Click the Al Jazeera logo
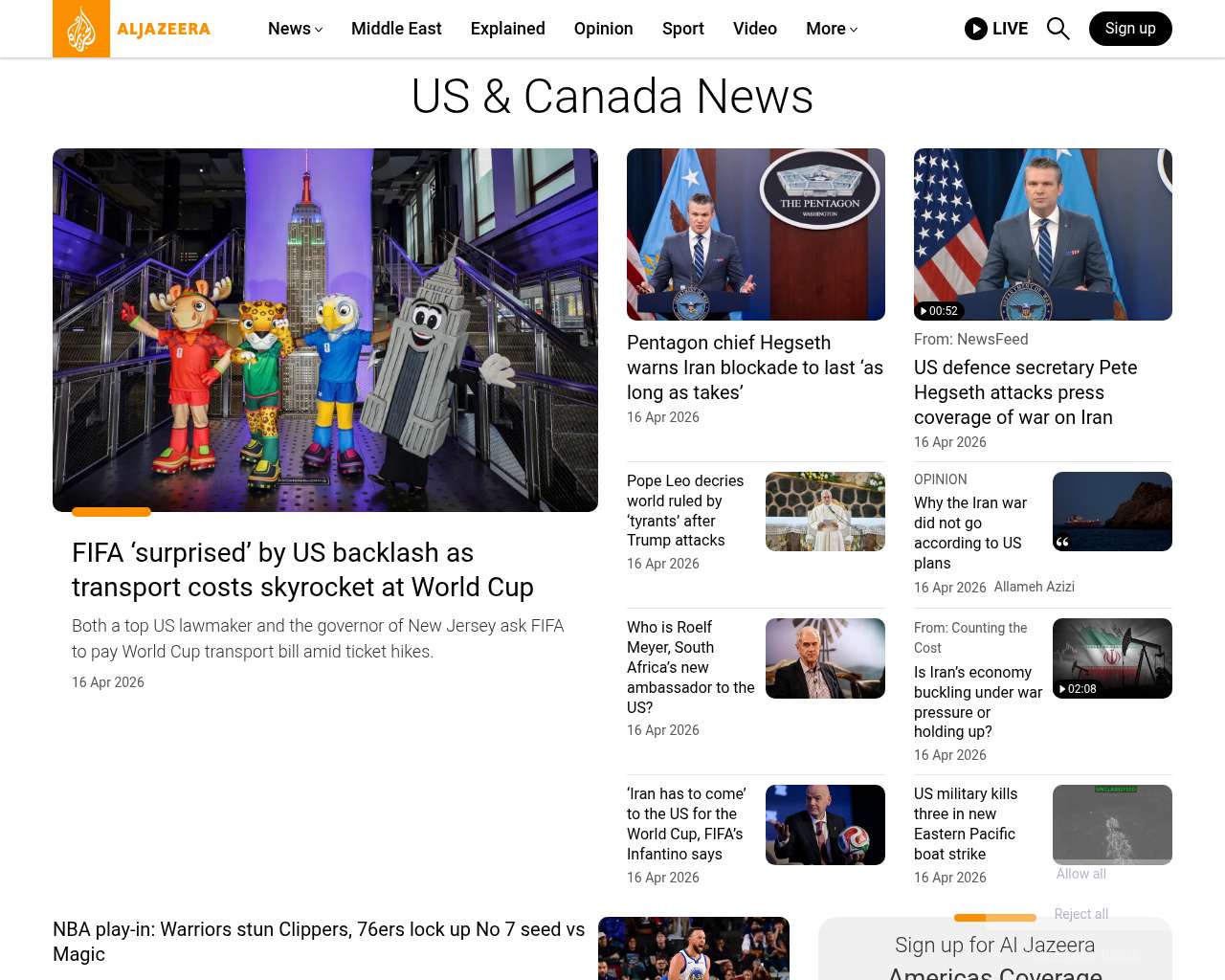Viewport: 1225px width, 980px height. 132,29
